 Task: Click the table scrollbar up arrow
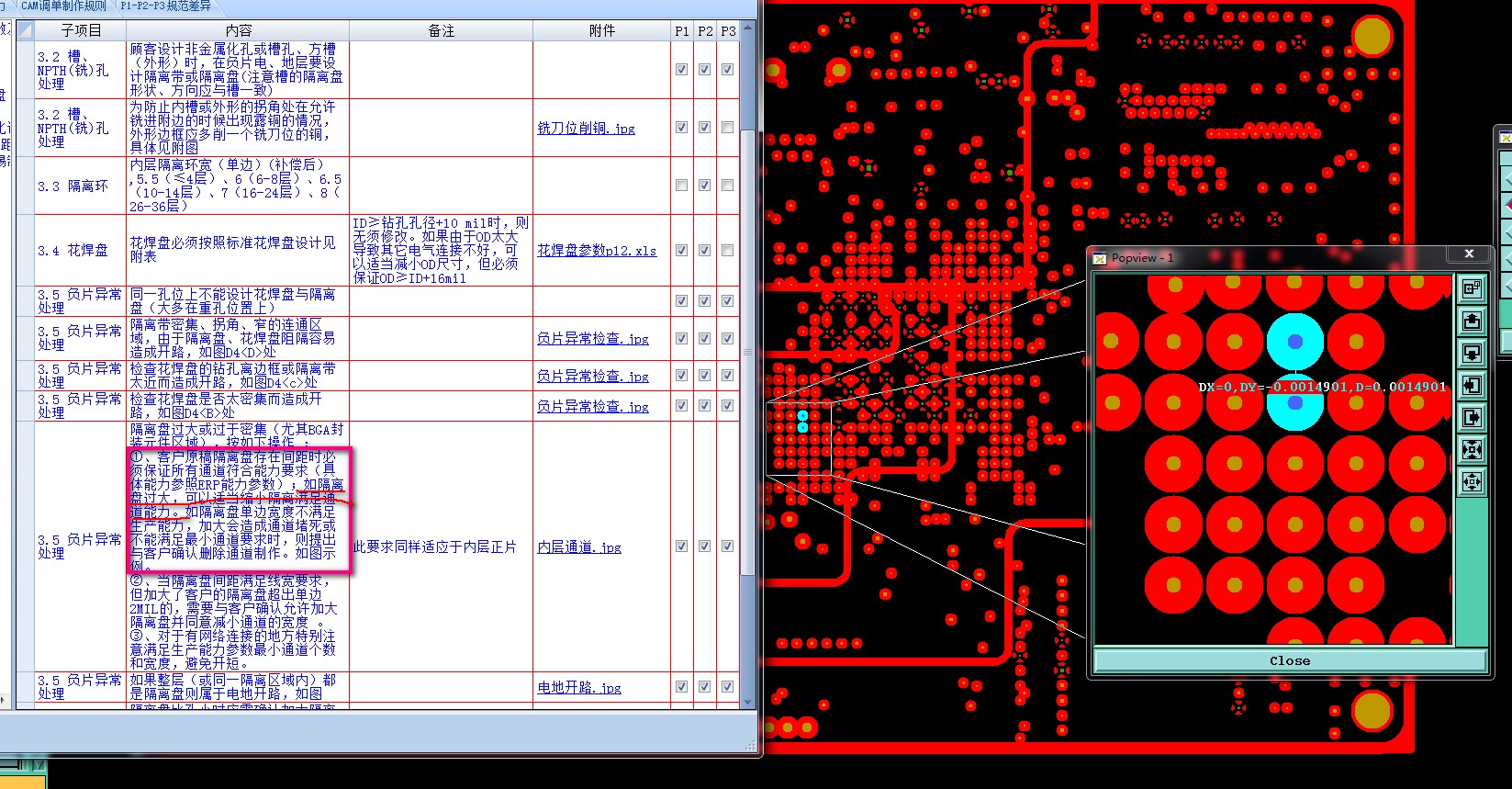[748, 28]
